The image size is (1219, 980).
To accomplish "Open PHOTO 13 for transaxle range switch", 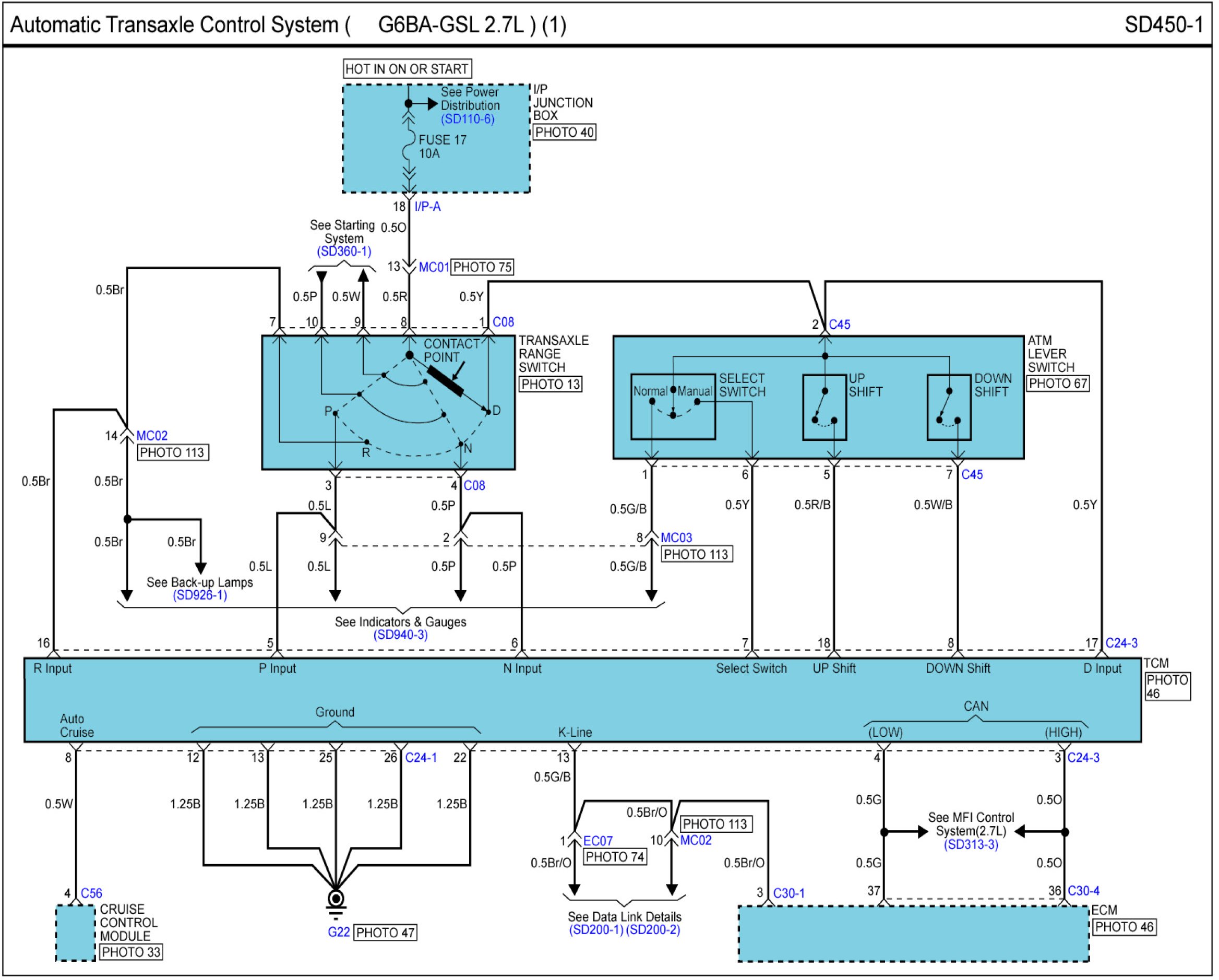I will (550, 385).
